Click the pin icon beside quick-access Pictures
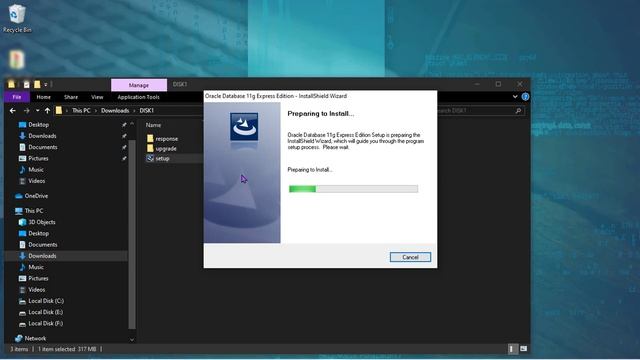The height and width of the screenshot is (360, 640). 124,158
